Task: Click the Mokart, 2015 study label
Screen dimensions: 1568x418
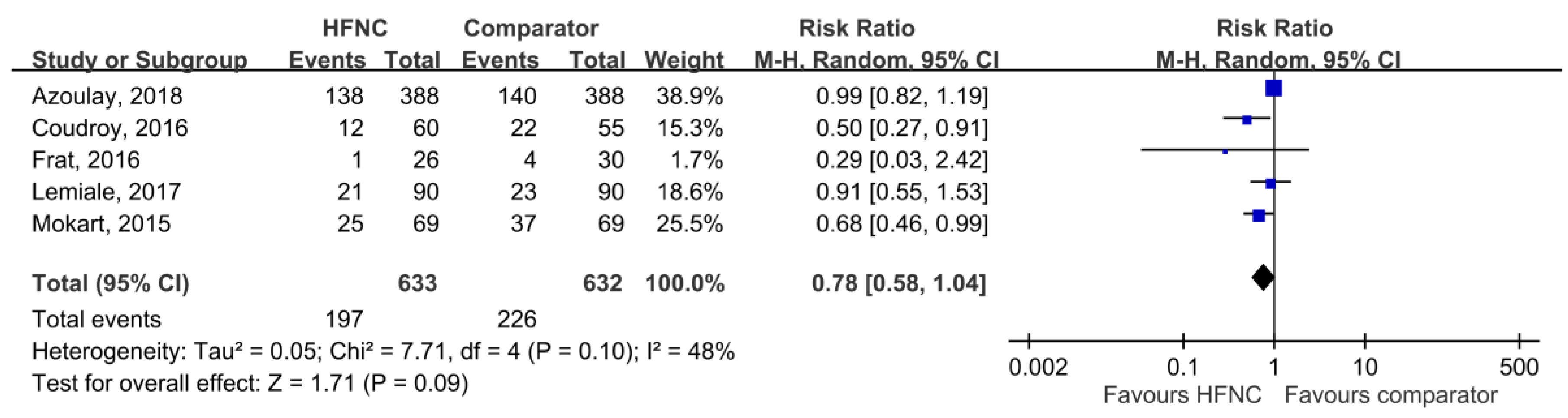Action: 101,224
